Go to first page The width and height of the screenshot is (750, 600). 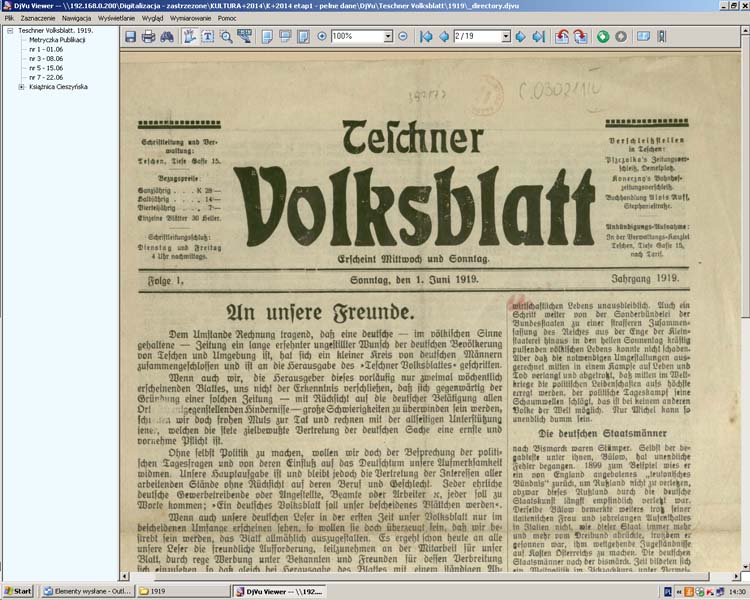tap(426, 36)
